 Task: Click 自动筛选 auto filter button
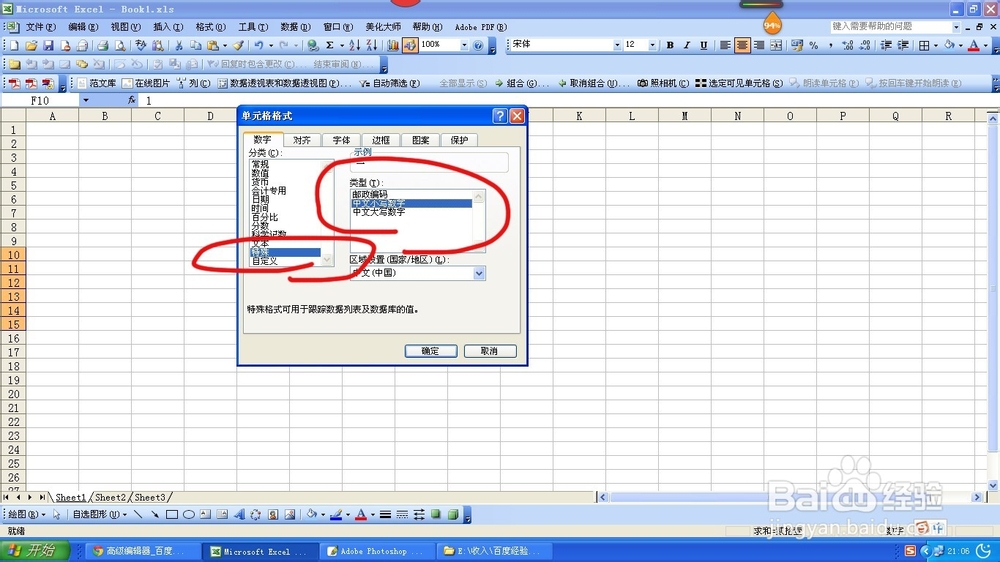point(390,84)
